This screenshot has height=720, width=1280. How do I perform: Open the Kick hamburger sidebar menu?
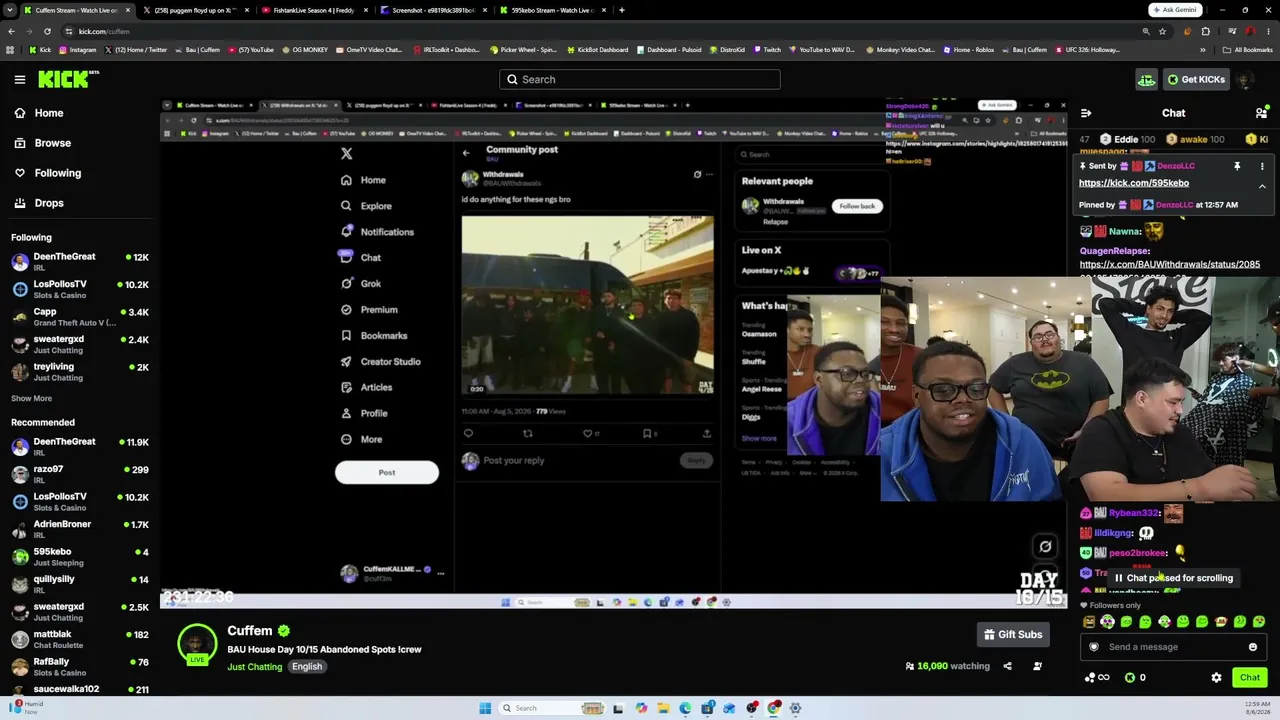(x=20, y=79)
